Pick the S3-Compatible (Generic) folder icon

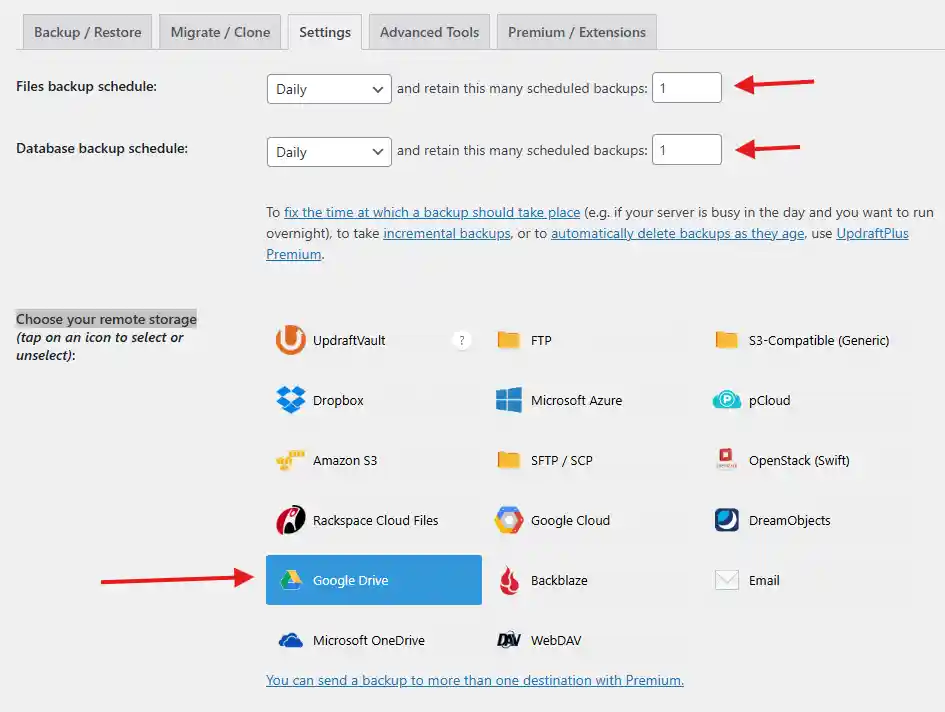(726, 340)
